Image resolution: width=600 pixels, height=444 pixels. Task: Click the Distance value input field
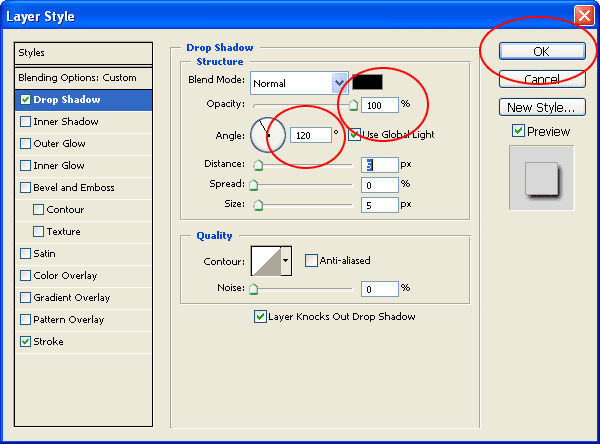(x=380, y=165)
